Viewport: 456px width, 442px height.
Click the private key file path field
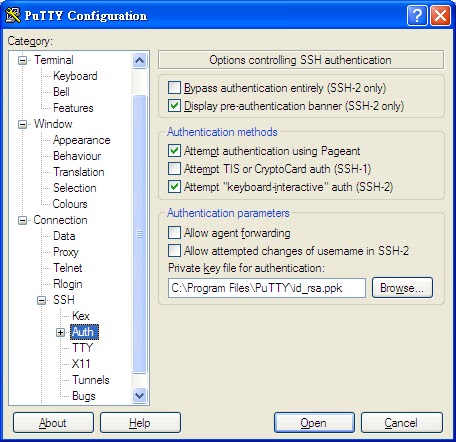(267, 288)
